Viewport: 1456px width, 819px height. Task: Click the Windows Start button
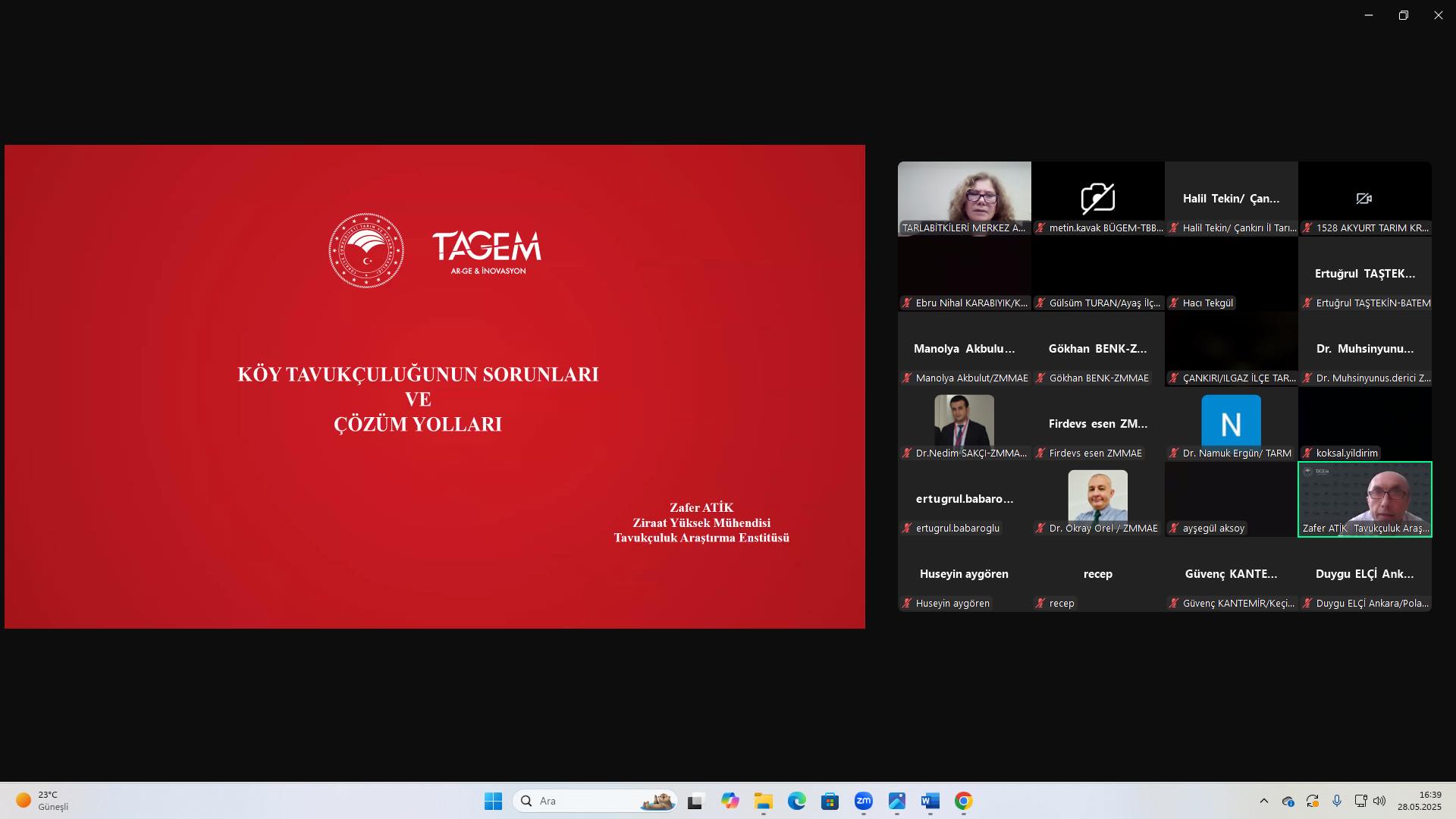[493, 801]
